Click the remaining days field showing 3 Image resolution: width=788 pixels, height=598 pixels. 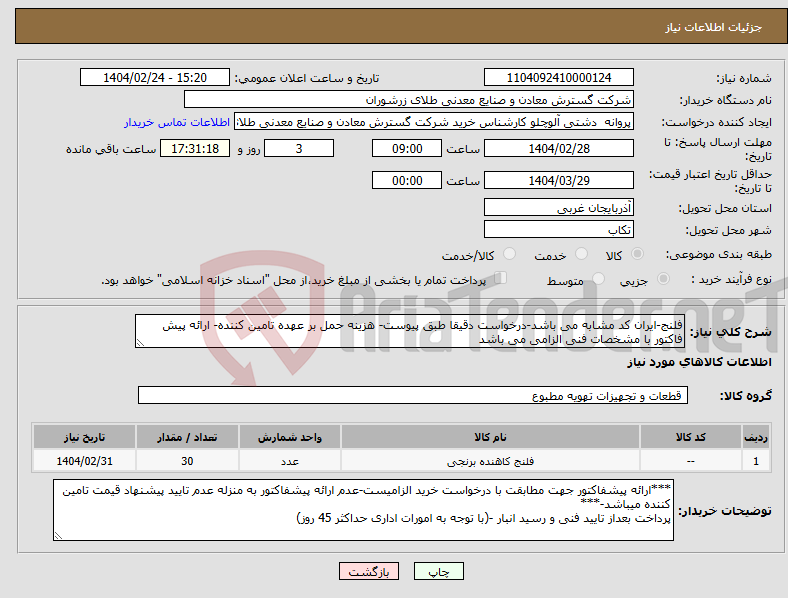[299, 148]
